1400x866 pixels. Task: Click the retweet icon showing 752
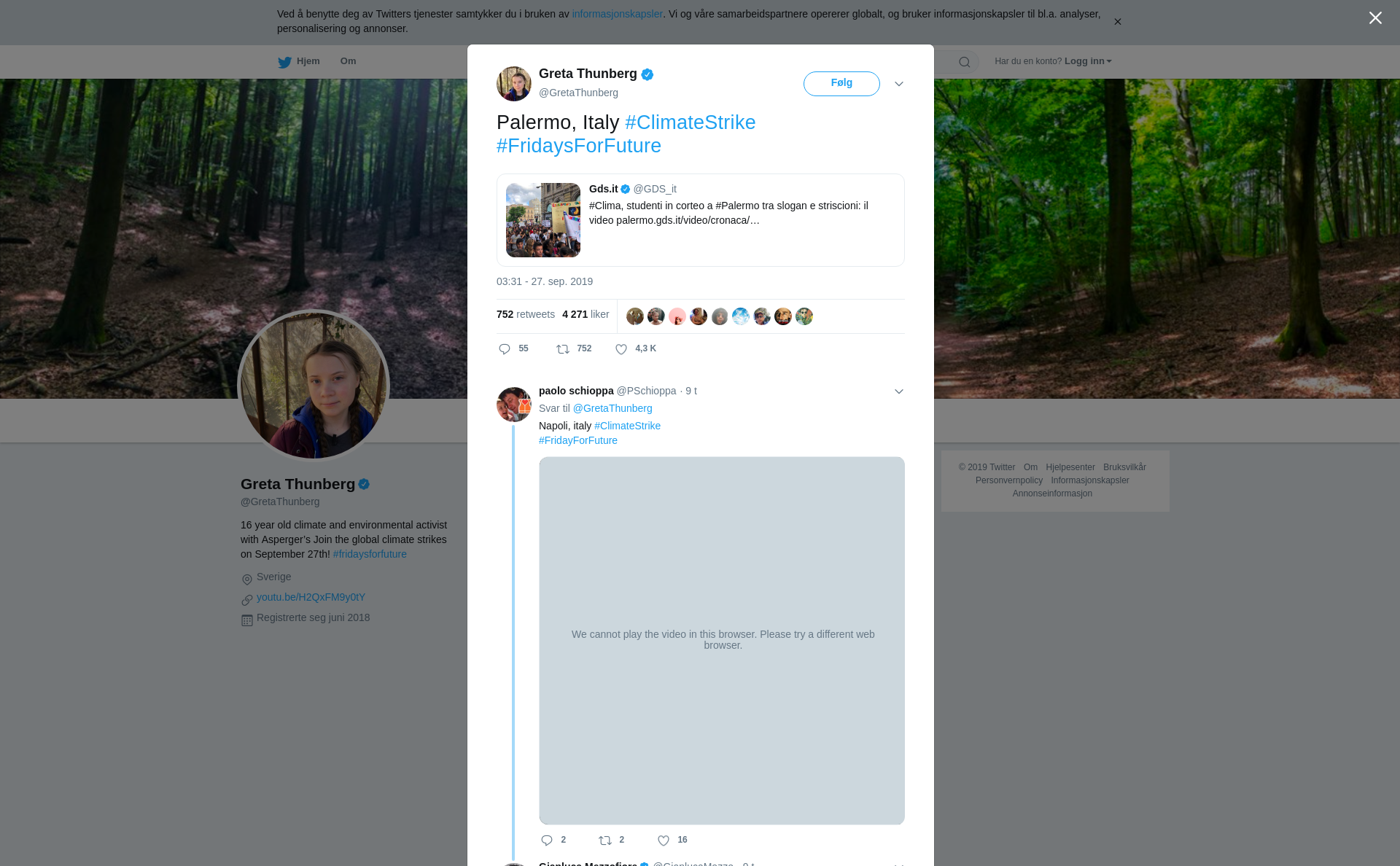pyautogui.click(x=563, y=349)
